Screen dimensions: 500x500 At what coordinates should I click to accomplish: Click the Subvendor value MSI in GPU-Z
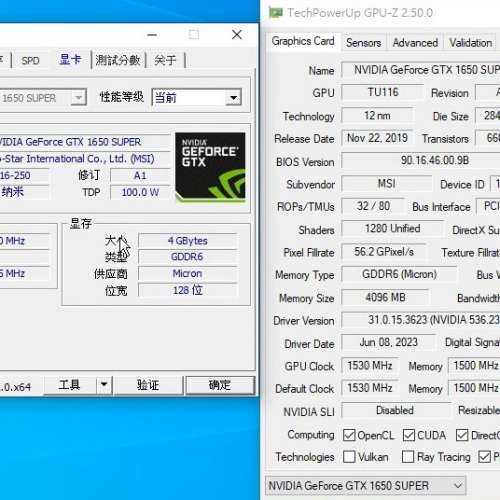pyautogui.click(x=387, y=184)
